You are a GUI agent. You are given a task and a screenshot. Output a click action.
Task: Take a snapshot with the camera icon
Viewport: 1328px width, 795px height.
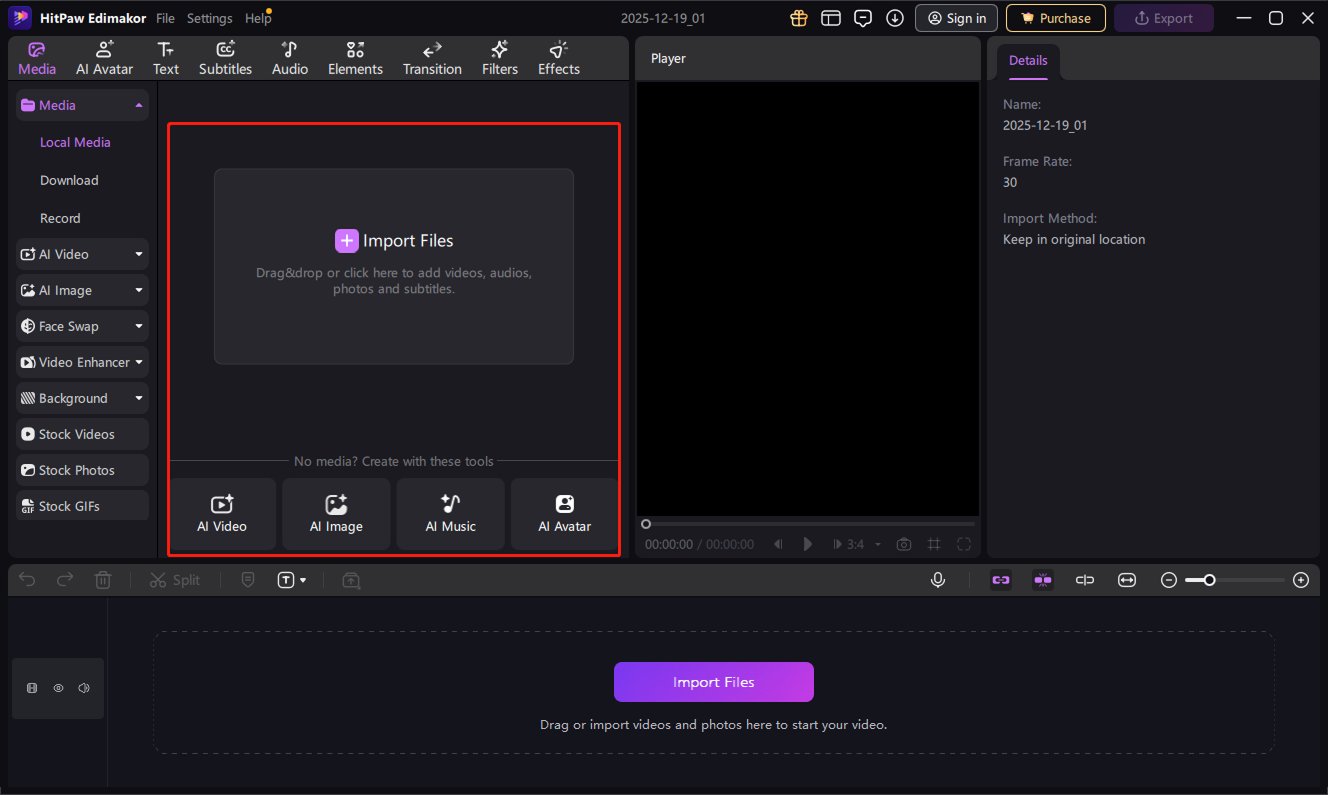point(904,544)
